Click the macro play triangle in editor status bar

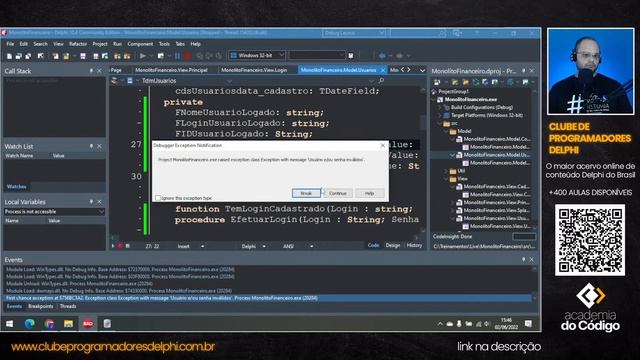pos(113,246)
